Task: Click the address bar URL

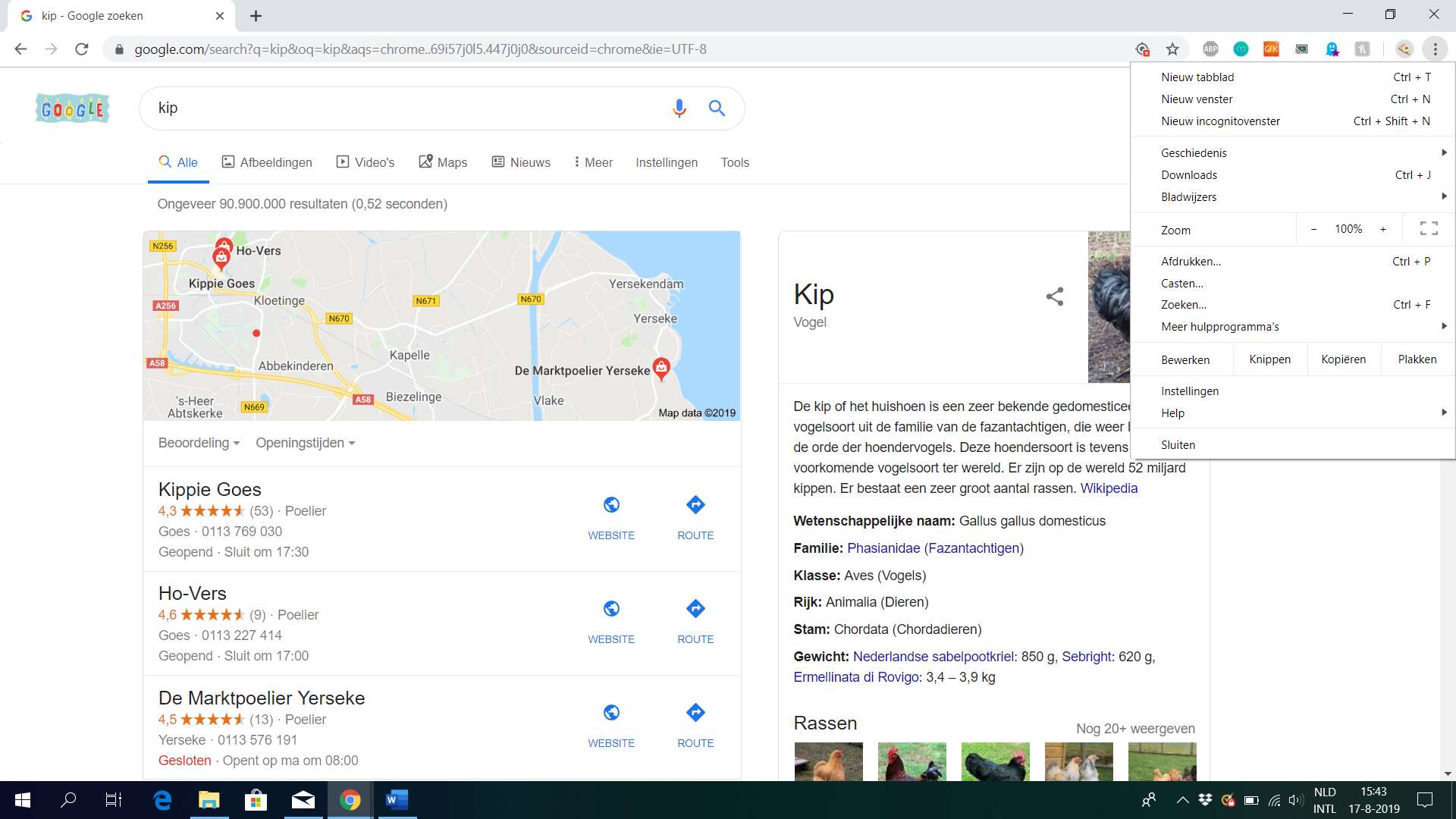Action: tap(420, 49)
